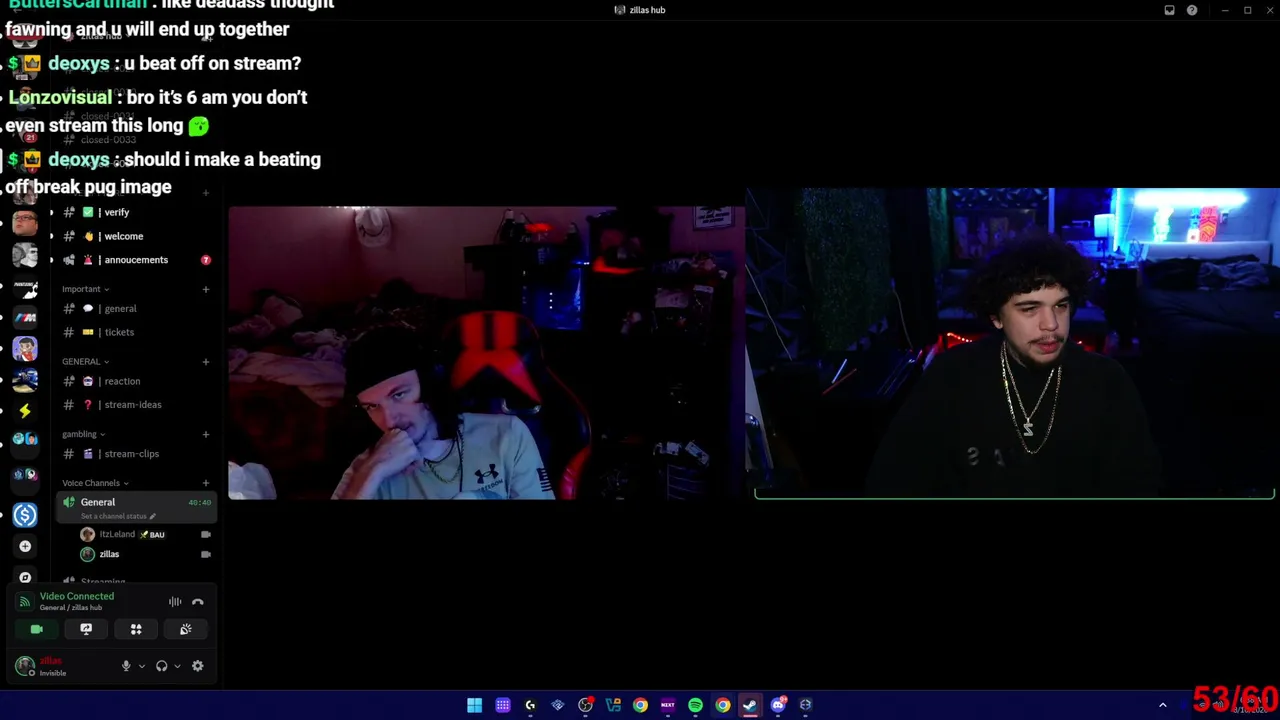Collapse the Important category
The height and width of the screenshot is (720, 1280).
(85, 289)
